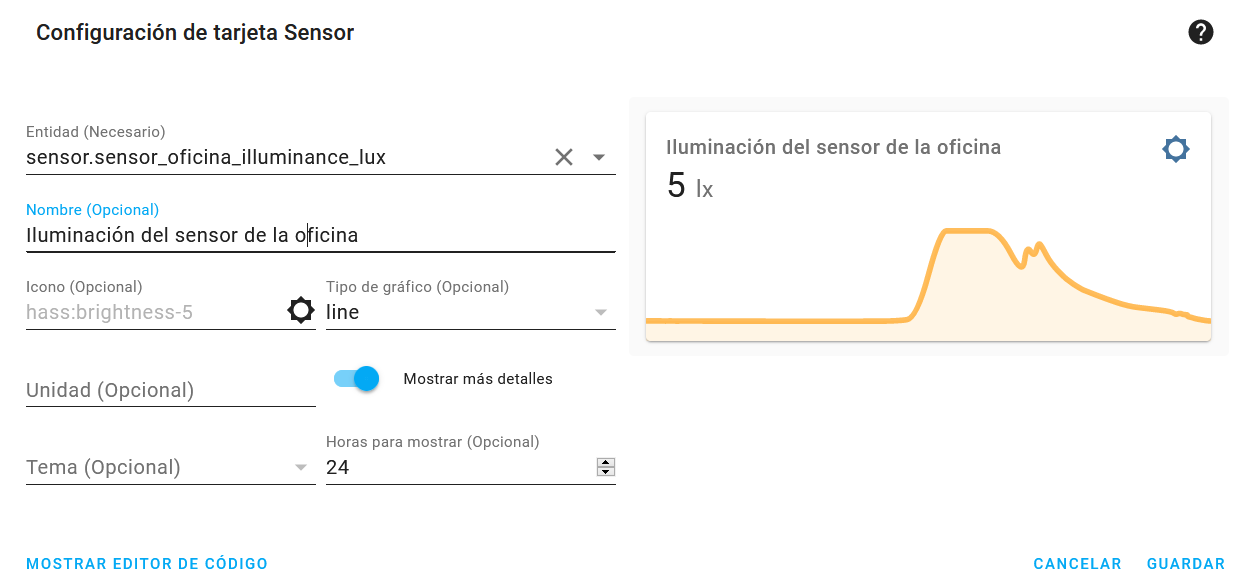This screenshot has width=1240, height=588.
Task: Clear the entity field with X icon
Action: coord(564,157)
